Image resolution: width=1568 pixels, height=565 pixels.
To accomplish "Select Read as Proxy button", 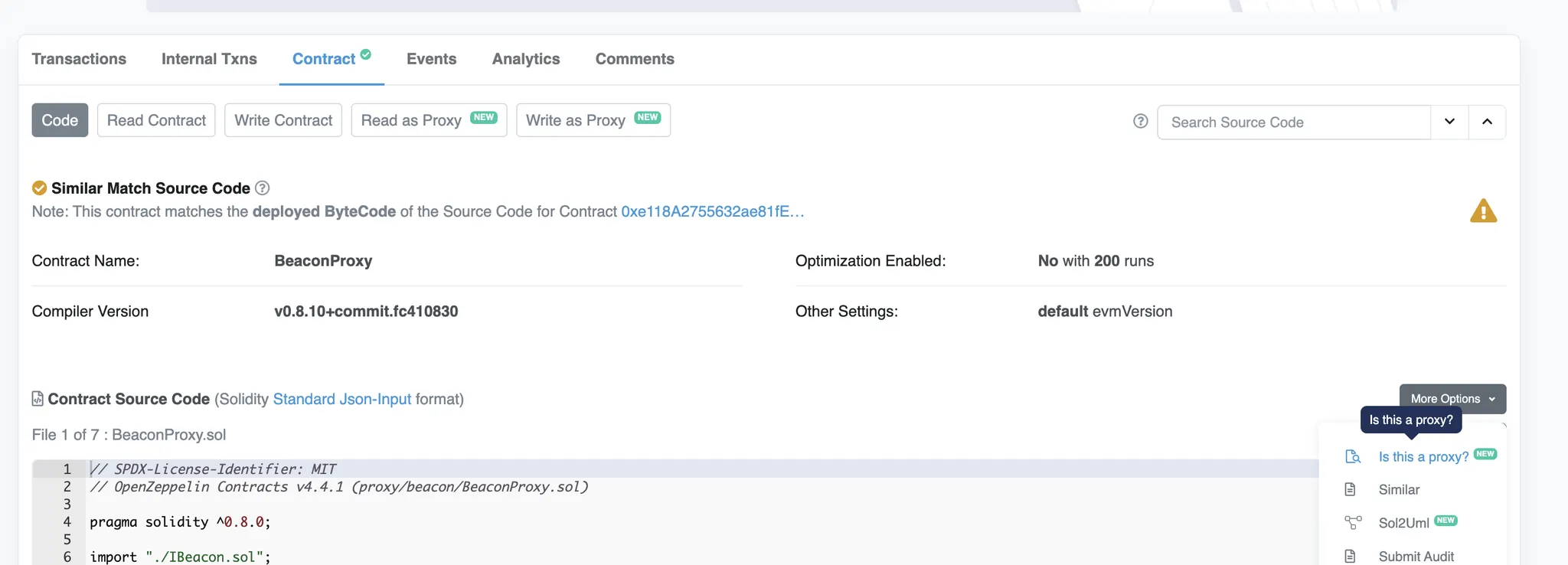I will click(429, 120).
